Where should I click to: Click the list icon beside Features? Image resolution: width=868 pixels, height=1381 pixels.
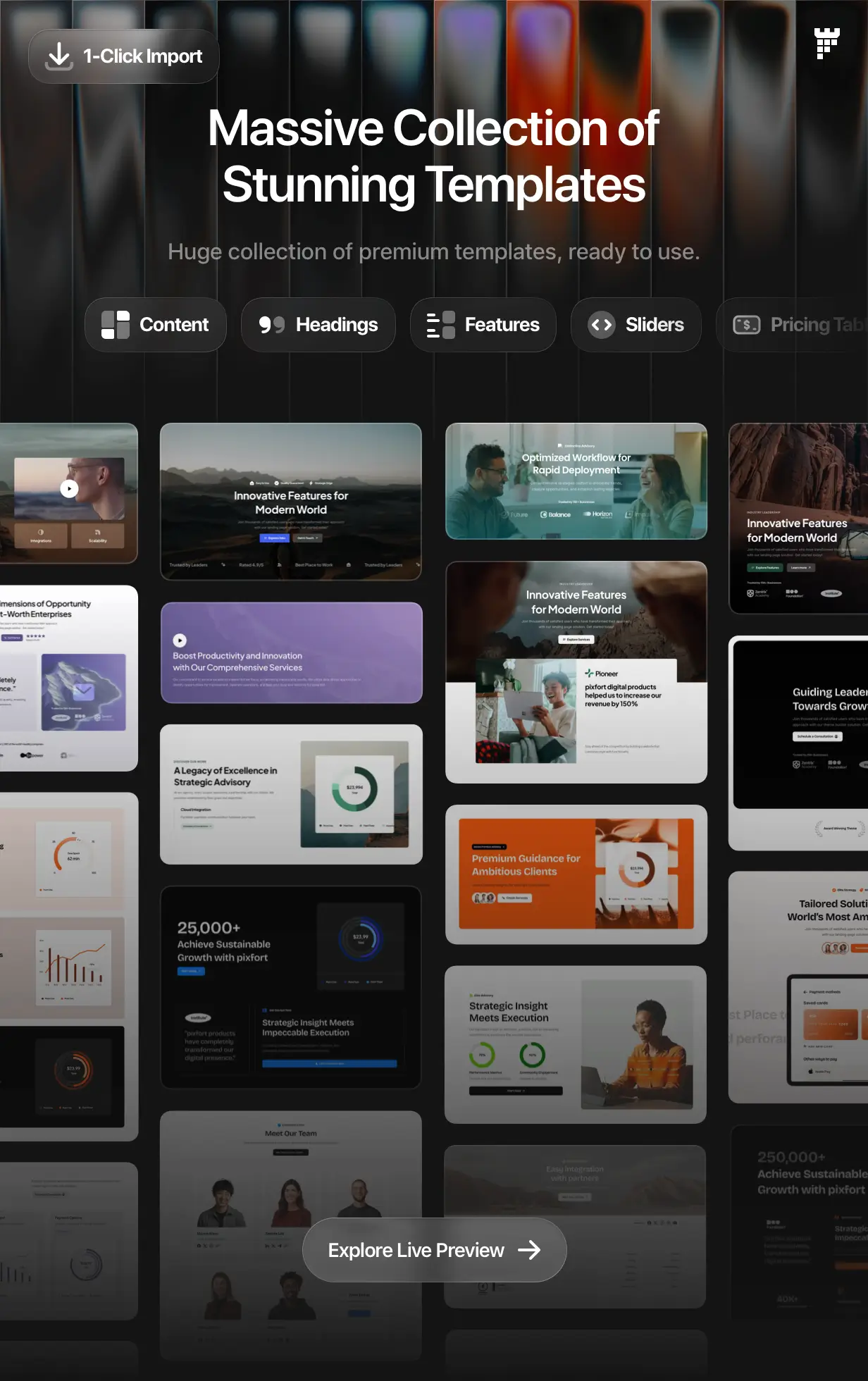441,325
